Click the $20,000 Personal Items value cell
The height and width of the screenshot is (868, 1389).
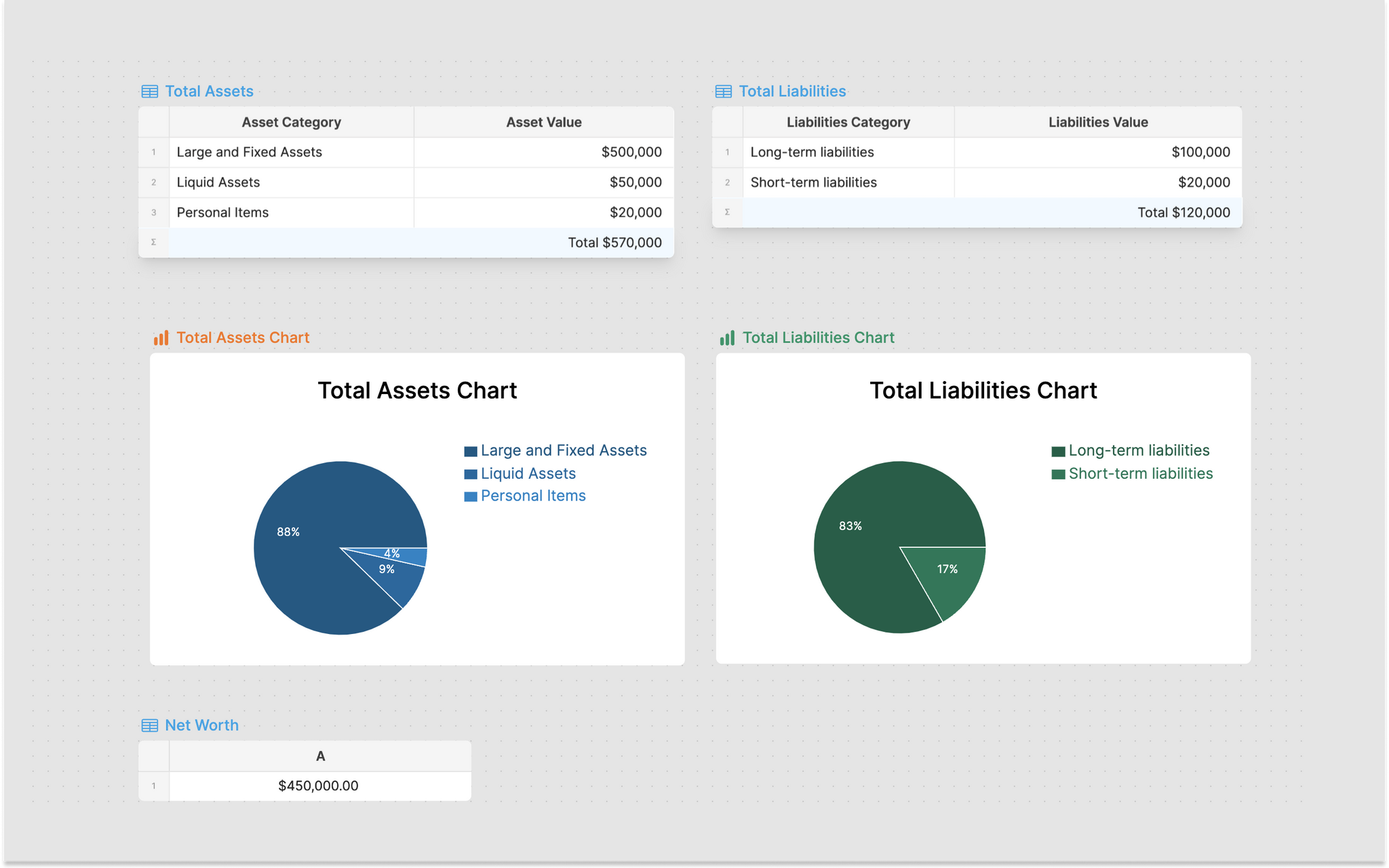point(544,213)
